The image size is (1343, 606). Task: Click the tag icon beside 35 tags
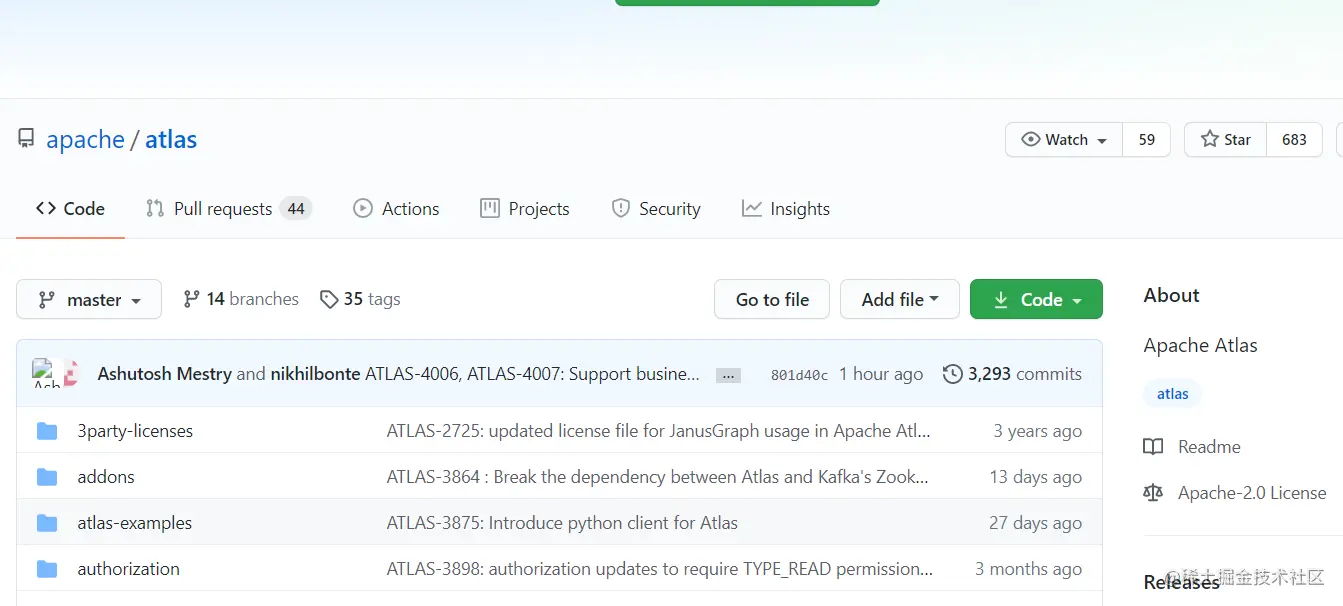coord(329,299)
